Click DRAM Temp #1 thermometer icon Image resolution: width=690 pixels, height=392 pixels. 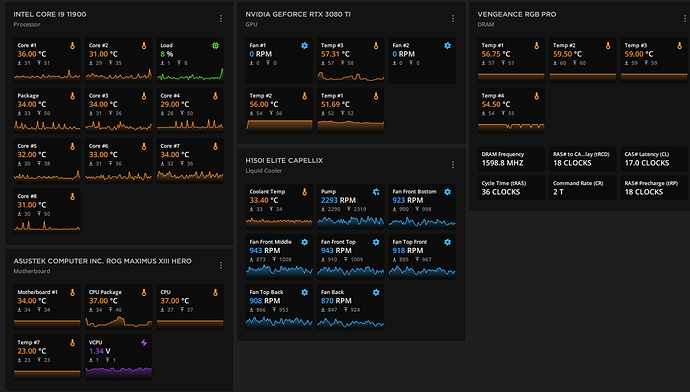(536, 45)
